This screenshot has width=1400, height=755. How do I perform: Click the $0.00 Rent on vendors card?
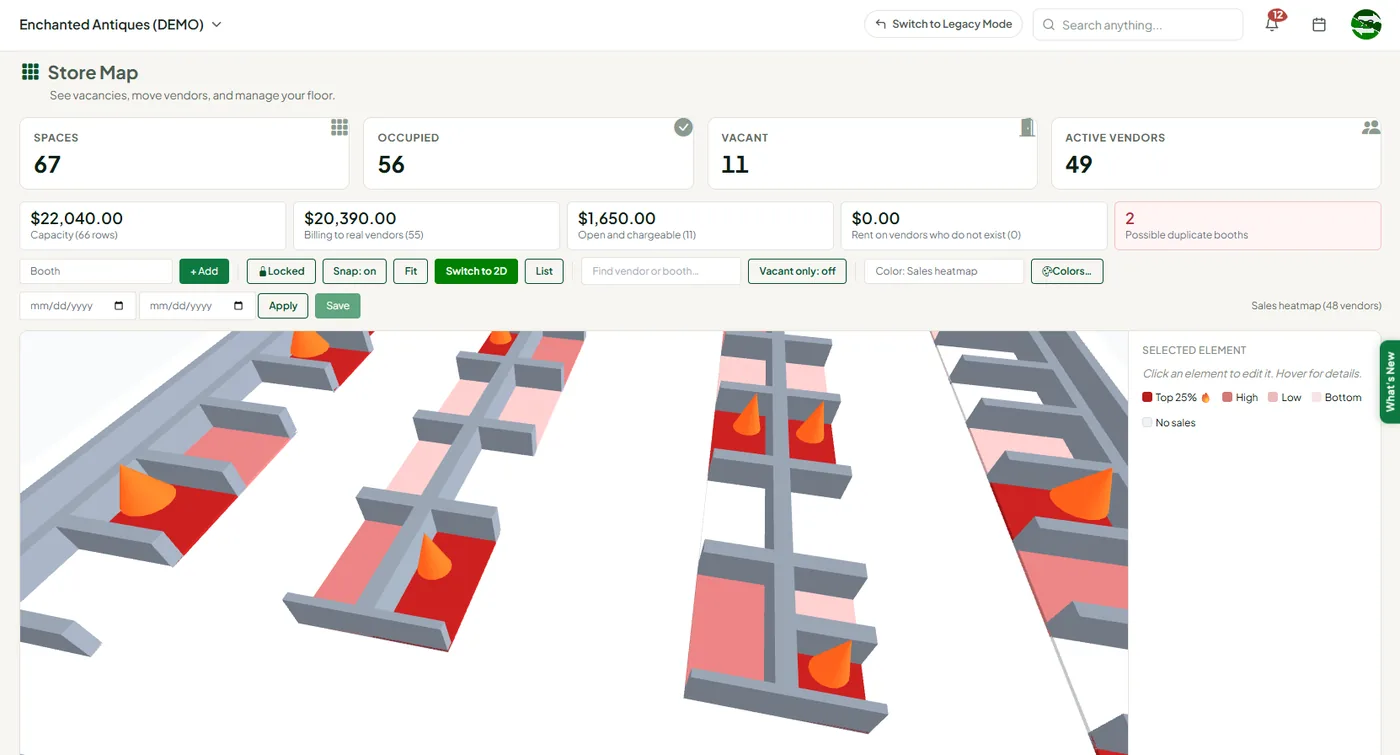click(x=974, y=226)
